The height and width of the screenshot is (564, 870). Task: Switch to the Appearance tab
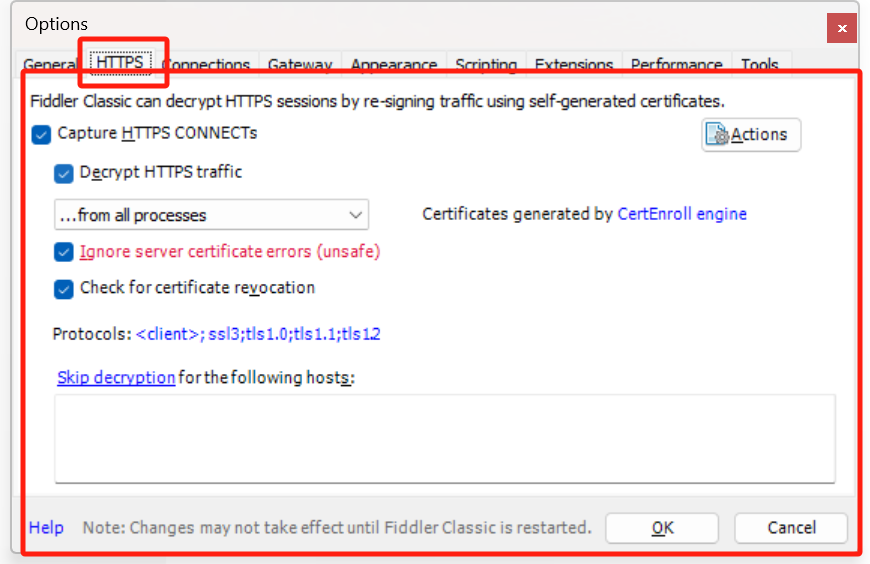(394, 64)
